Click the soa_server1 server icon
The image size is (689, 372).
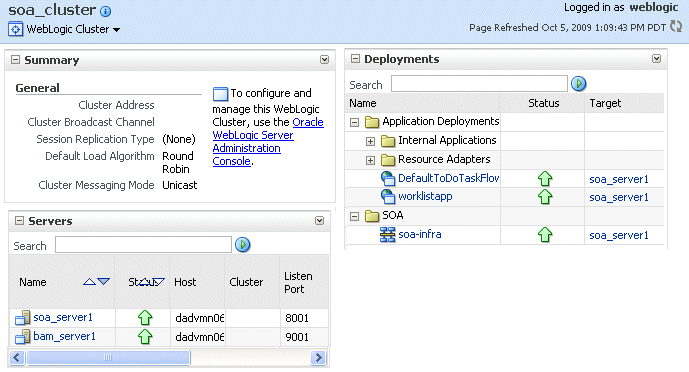(22, 318)
